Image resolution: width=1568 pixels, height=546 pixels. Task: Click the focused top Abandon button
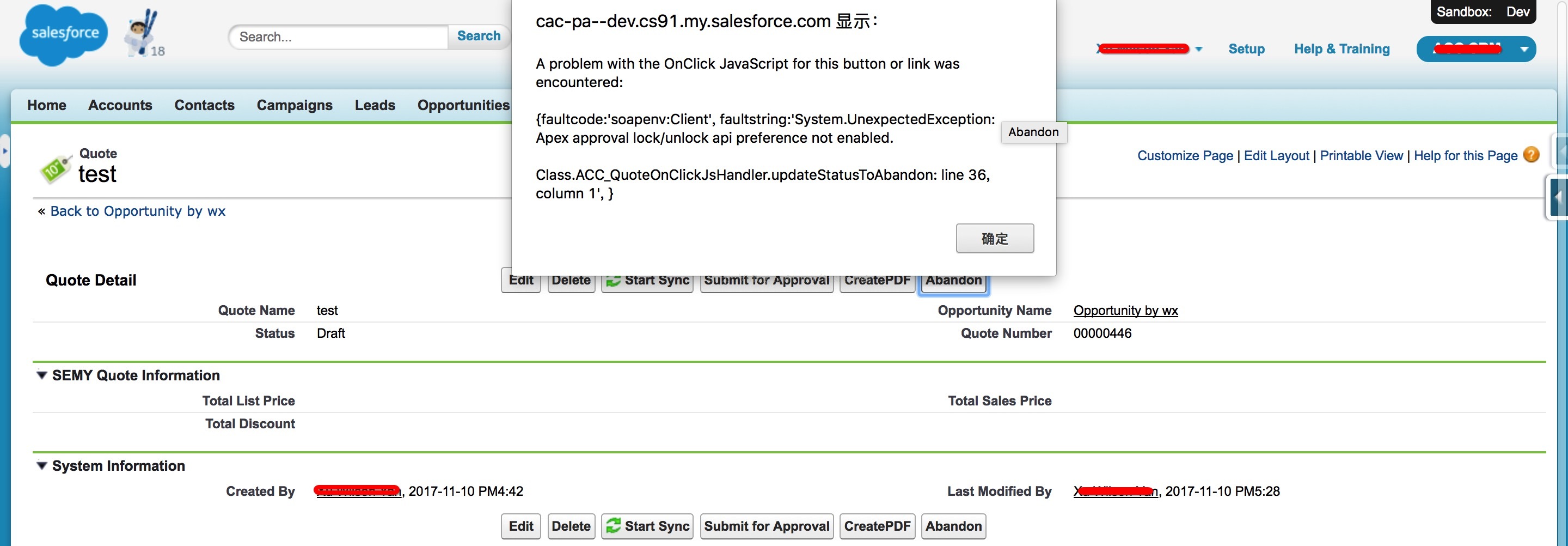953,283
